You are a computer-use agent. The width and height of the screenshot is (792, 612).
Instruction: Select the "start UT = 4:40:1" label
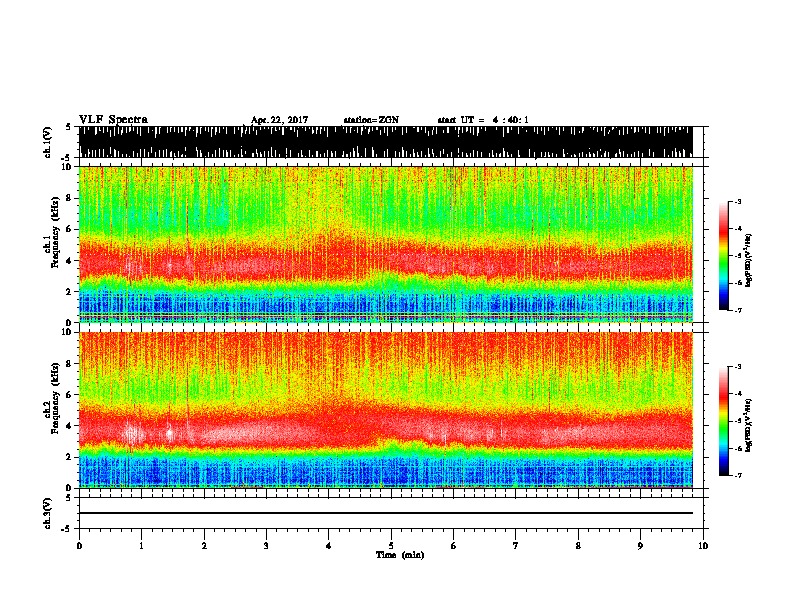(x=483, y=120)
